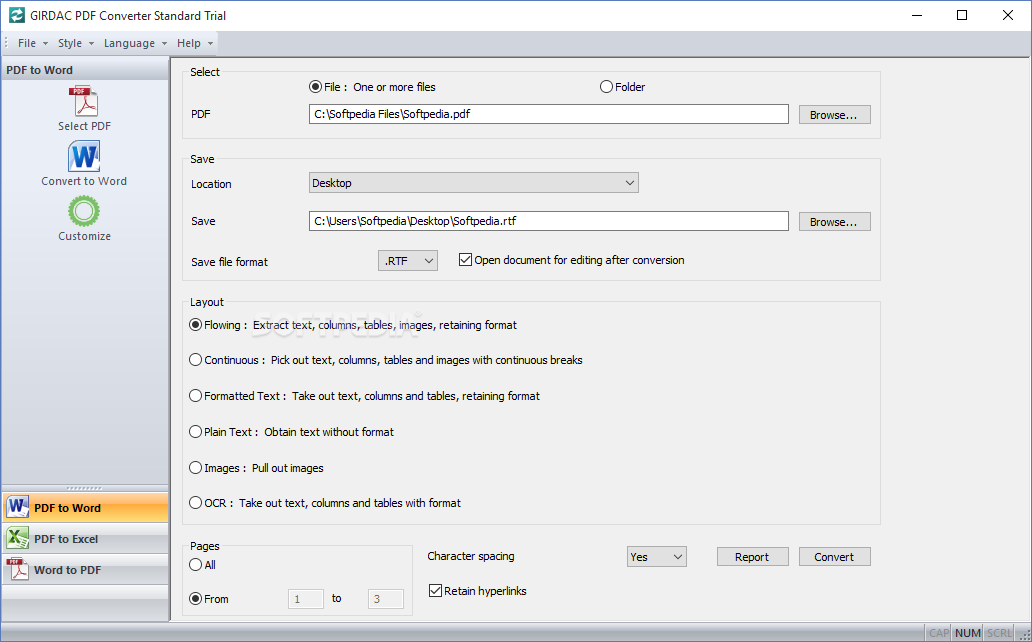
Task: Switch to the PDF to Excel tab
Action: (x=85, y=539)
